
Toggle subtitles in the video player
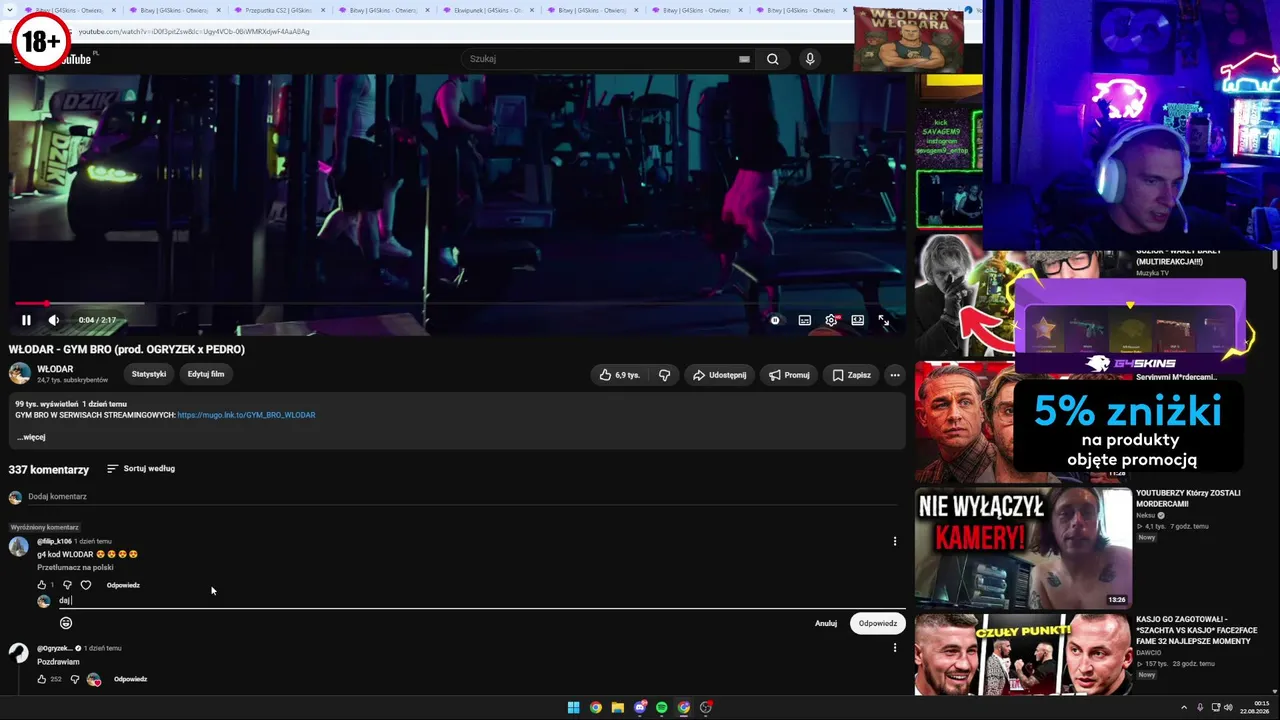(804, 320)
